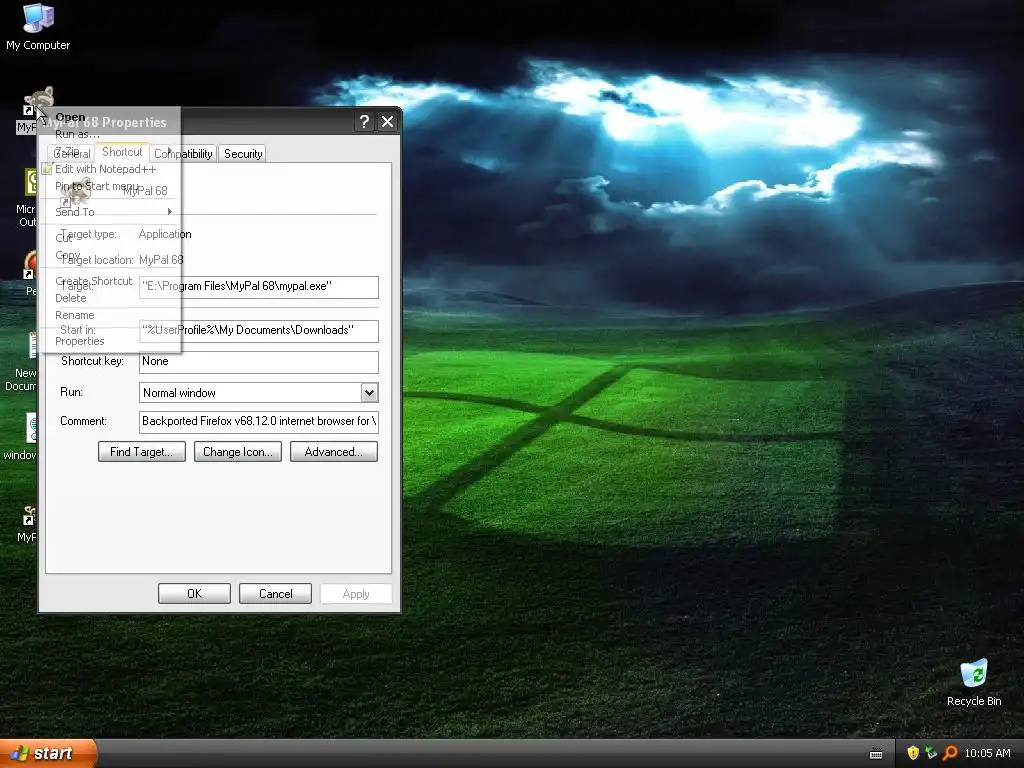
Task: Switch to the Security tab
Action: [242, 153]
